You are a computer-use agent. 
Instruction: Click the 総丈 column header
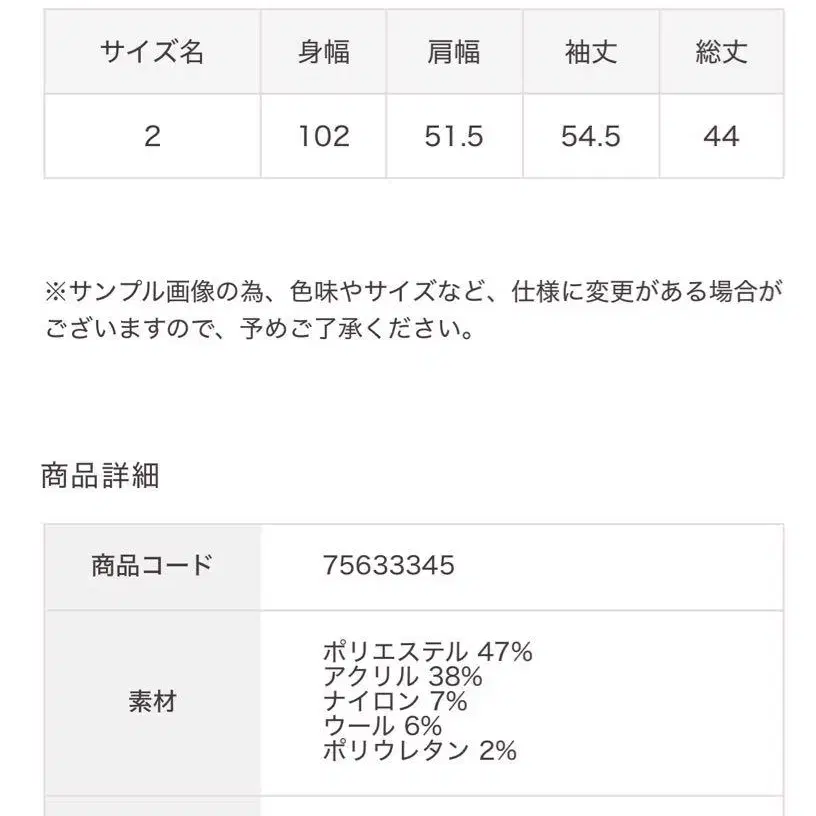(721, 53)
